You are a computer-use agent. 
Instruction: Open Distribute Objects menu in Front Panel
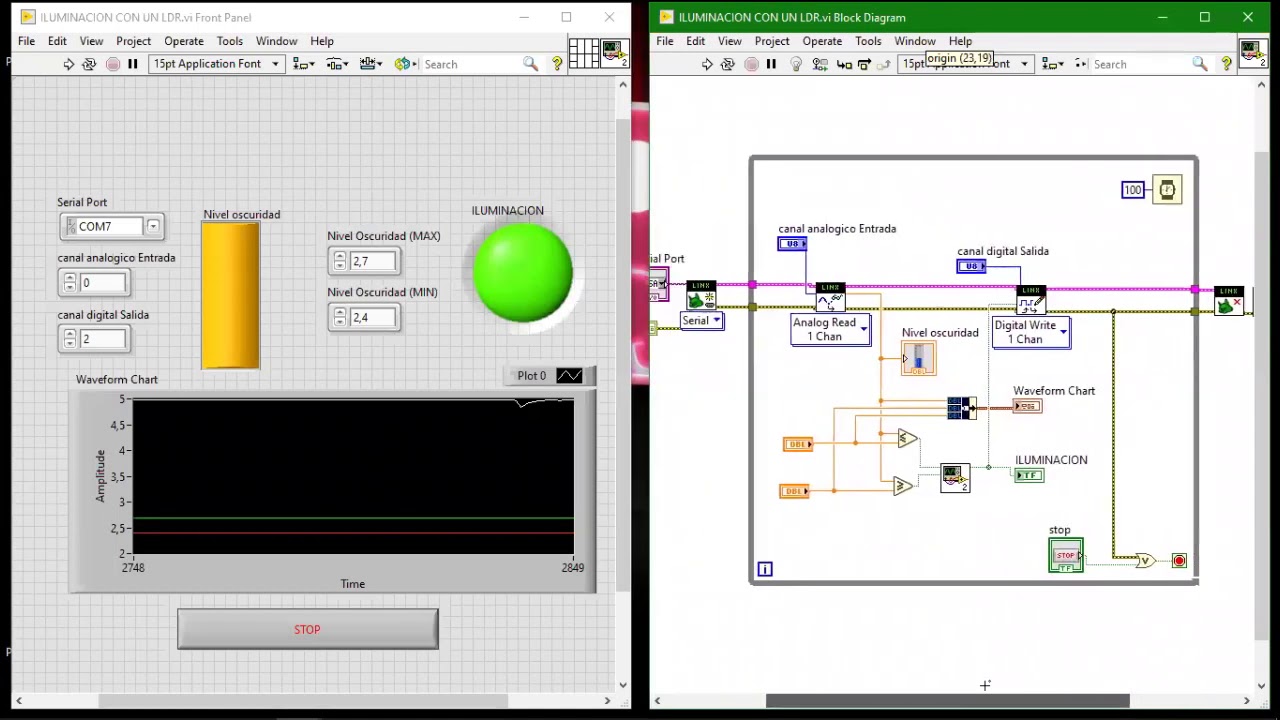click(x=337, y=64)
